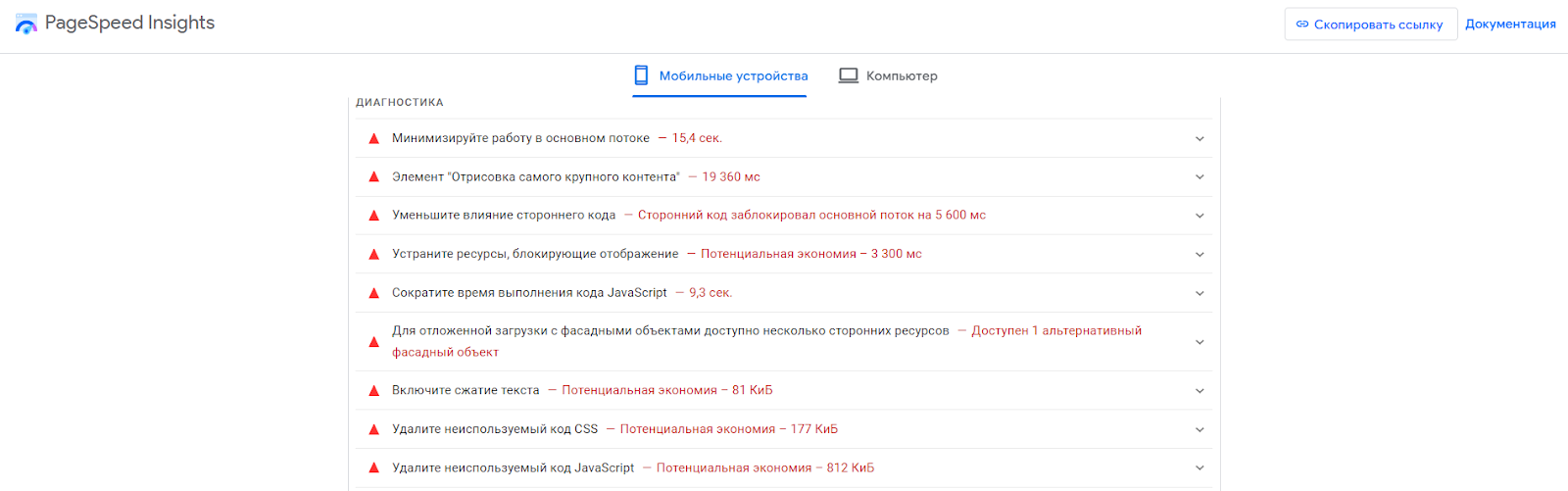Click red triangle beside "Удалите неиспользуемый код CSS"
This screenshot has height=491, width=1568.
tap(373, 429)
